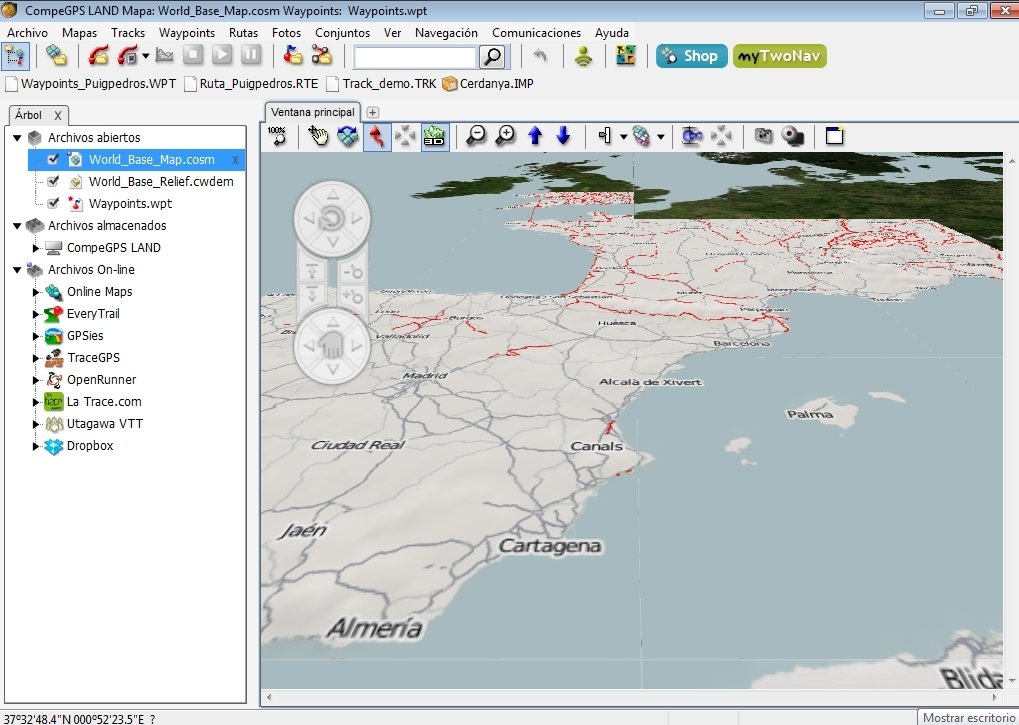Toggle the data tree icon at toolbar start

(14, 56)
